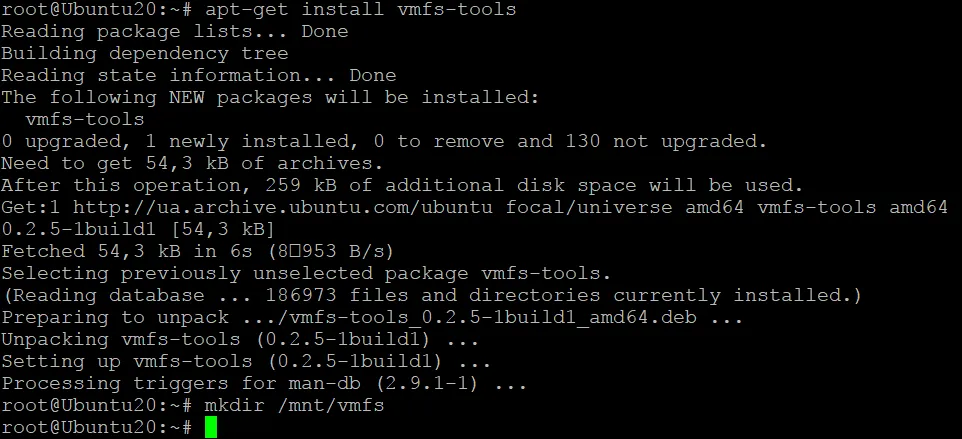
Task: Select 'The following NEW packages' line
Action: click(270, 98)
